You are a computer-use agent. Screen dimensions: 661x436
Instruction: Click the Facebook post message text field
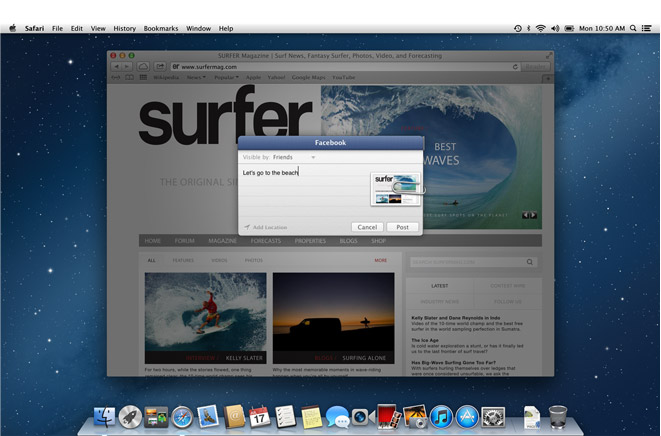304,192
